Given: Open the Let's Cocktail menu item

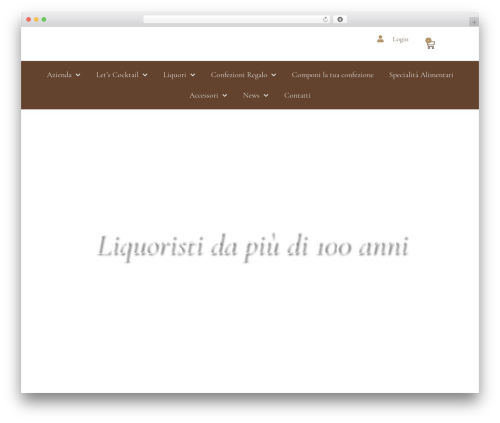Looking at the screenshot, I should [117, 75].
